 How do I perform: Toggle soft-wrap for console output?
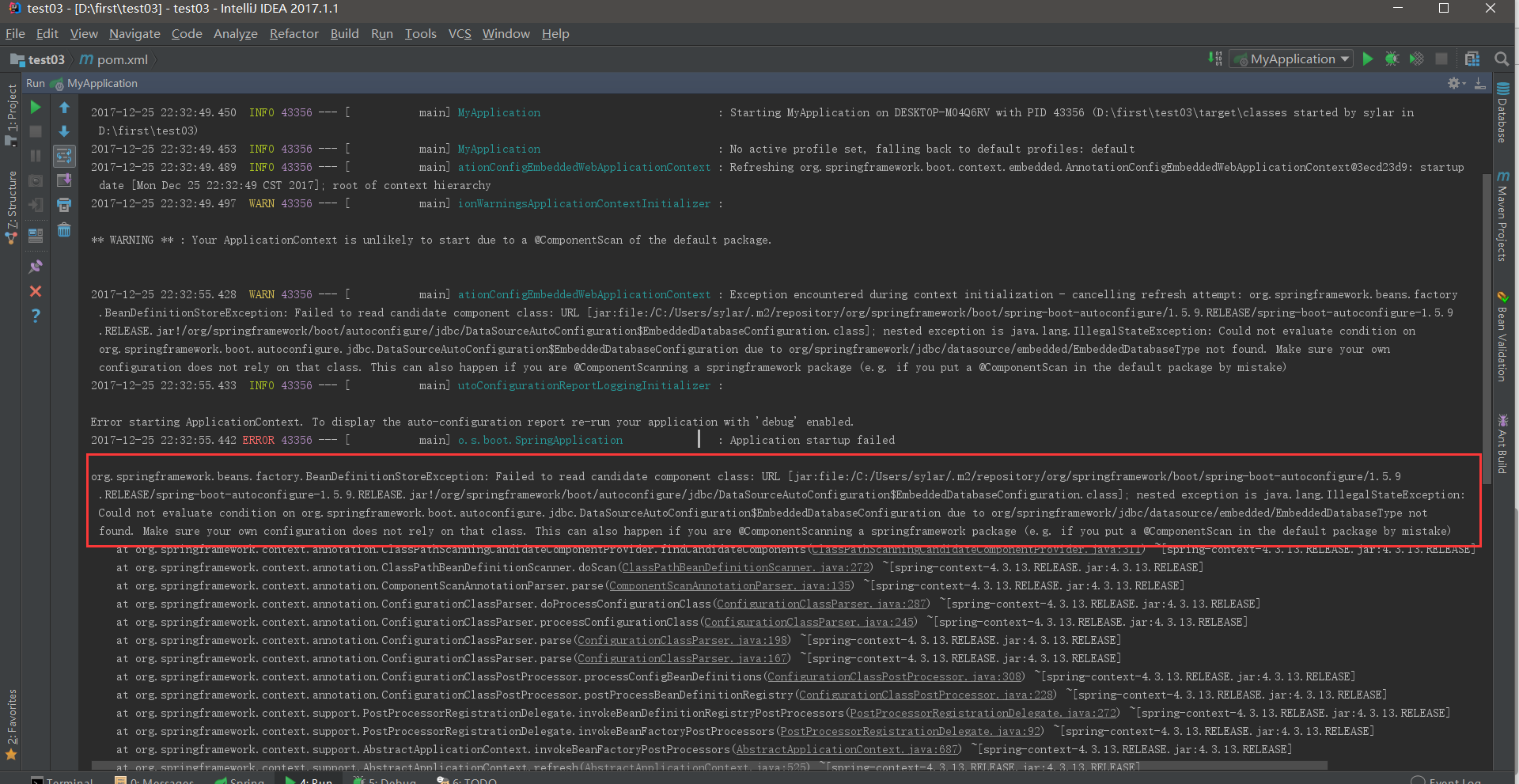[x=64, y=156]
